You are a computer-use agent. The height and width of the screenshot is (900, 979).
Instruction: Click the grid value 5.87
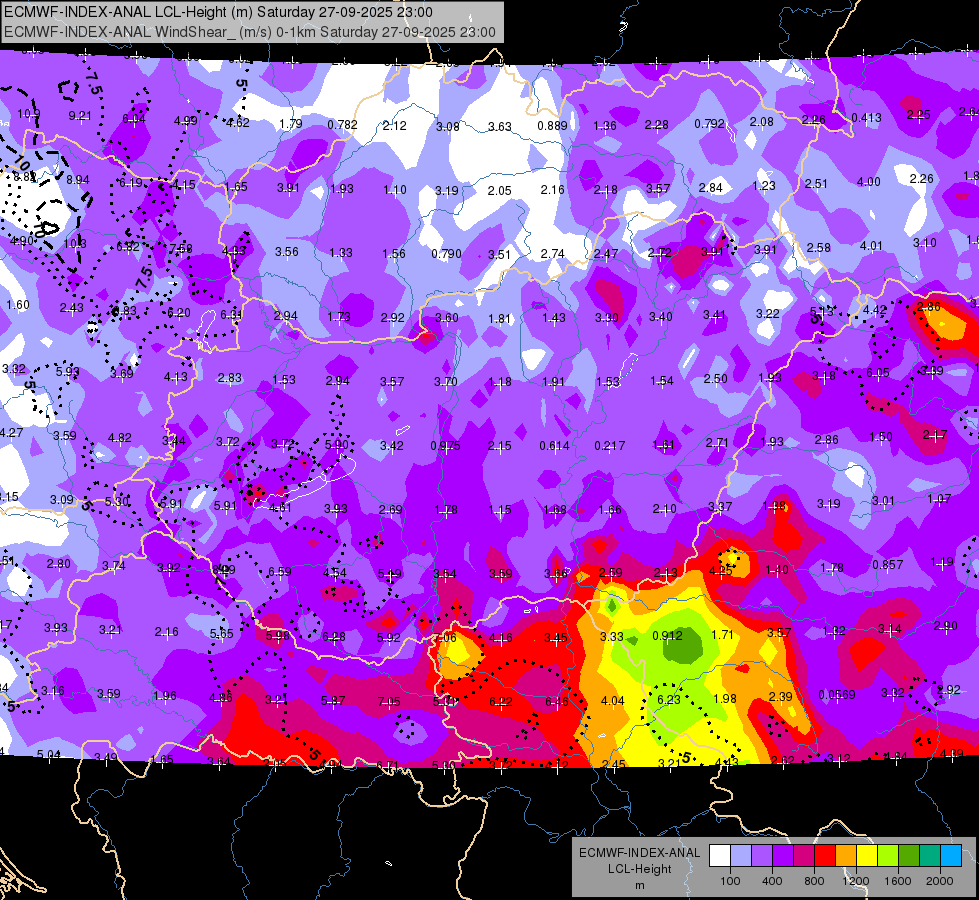(x=333, y=701)
